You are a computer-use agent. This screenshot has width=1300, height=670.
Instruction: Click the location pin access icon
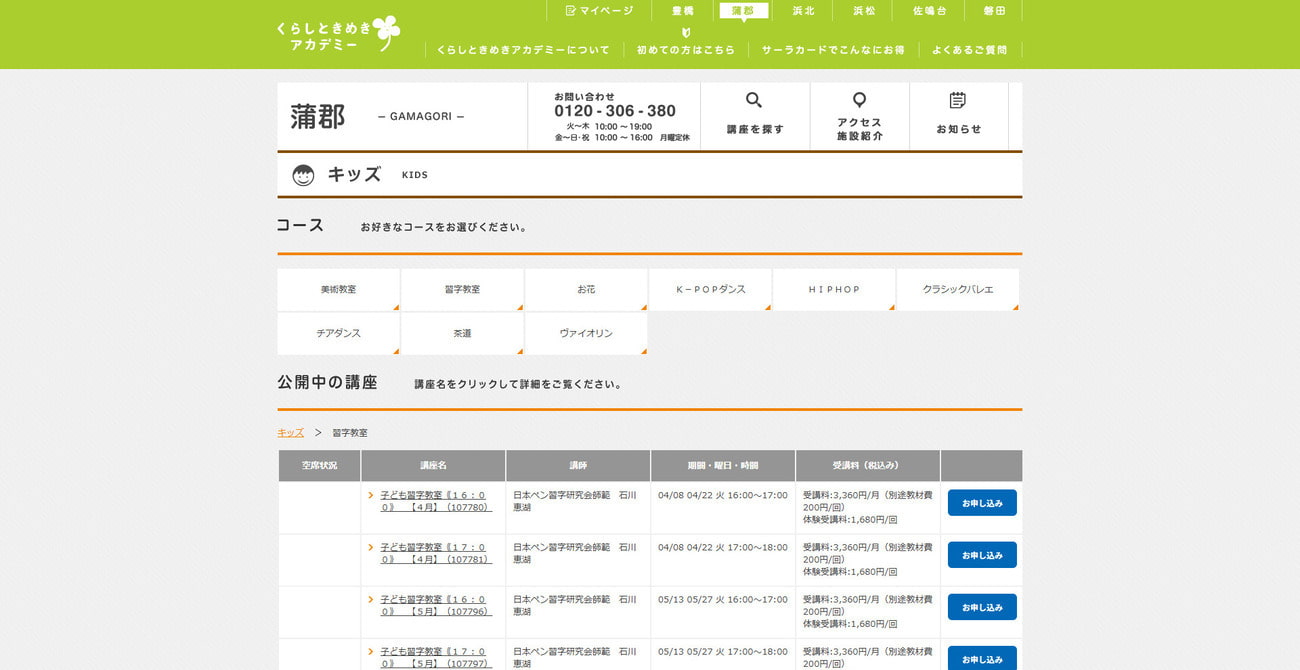859,100
